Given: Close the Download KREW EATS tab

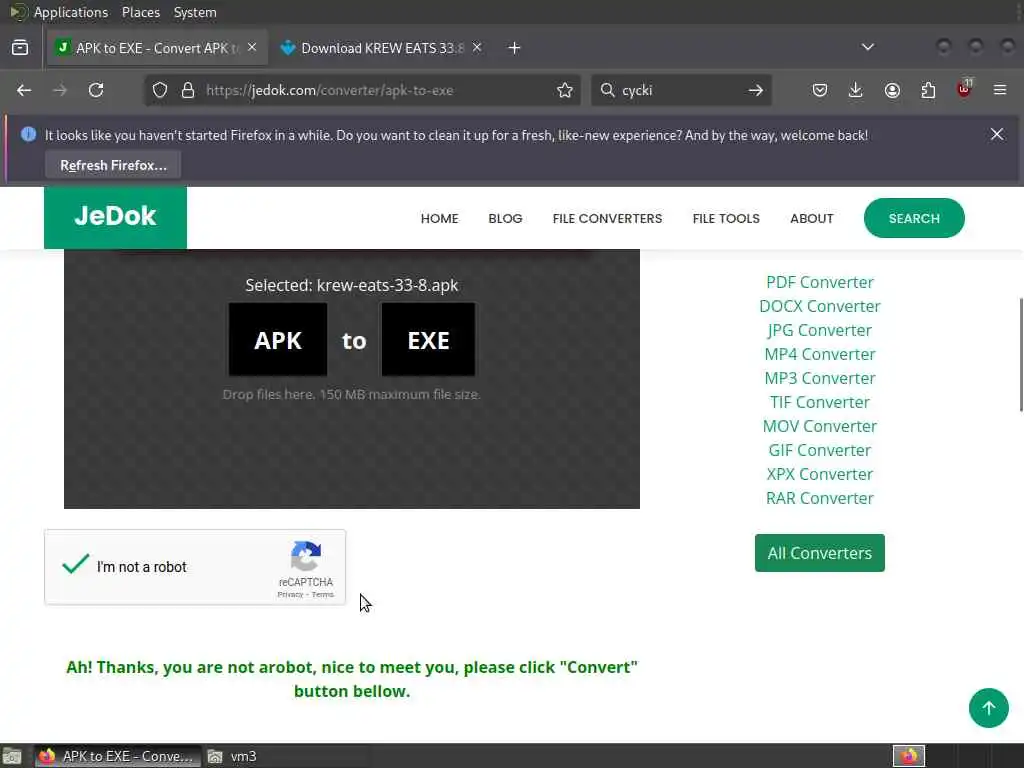Looking at the screenshot, I should (477, 47).
